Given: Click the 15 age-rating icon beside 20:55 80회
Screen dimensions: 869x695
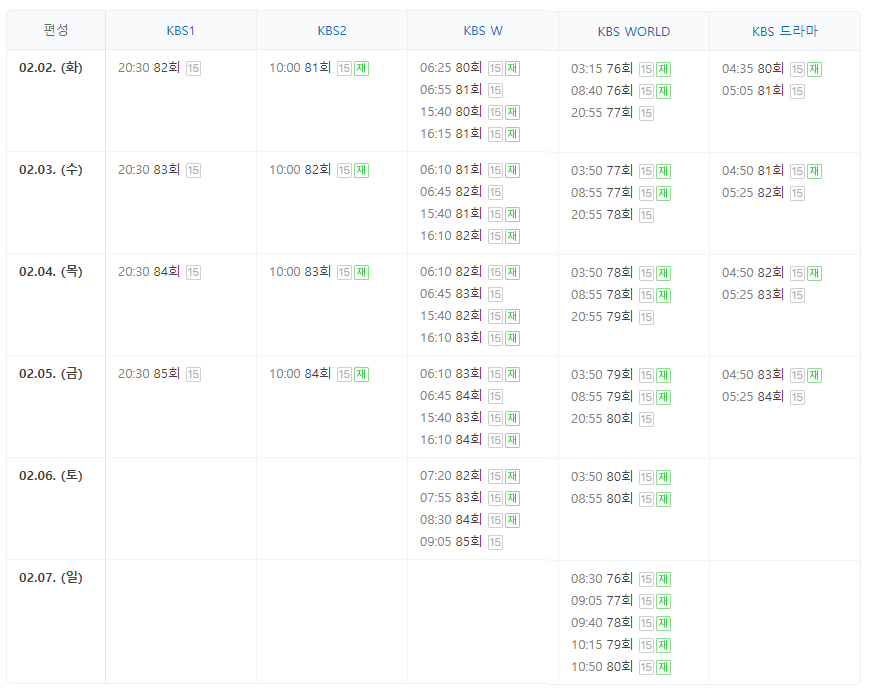Looking at the screenshot, I should [x=646, y=420].
